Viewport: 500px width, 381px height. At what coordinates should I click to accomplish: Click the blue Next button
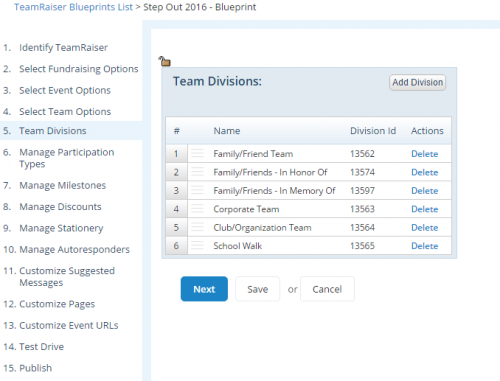(204, 289)
